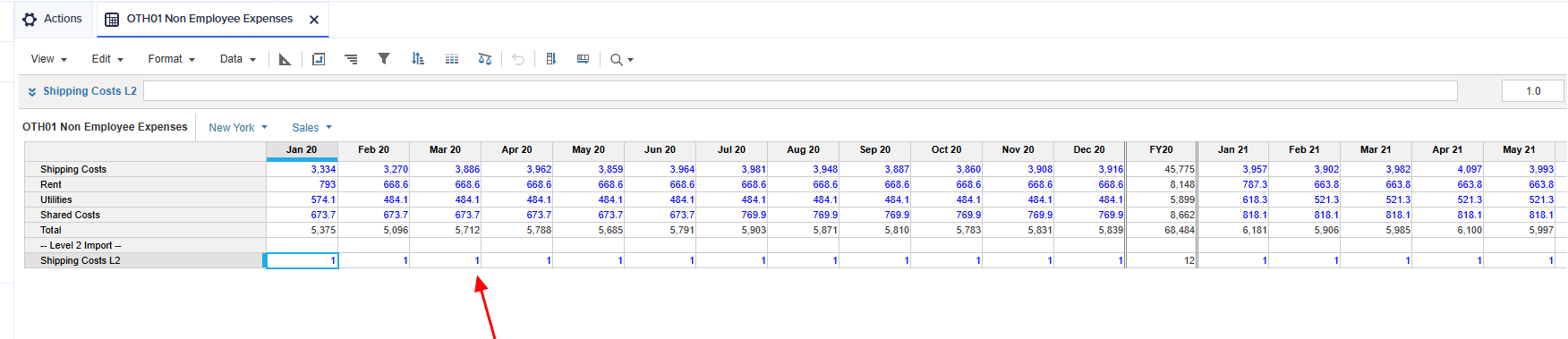Open the Data menu
The width and height of the screenshot is (1568, 339).
[x=238, y=59]
